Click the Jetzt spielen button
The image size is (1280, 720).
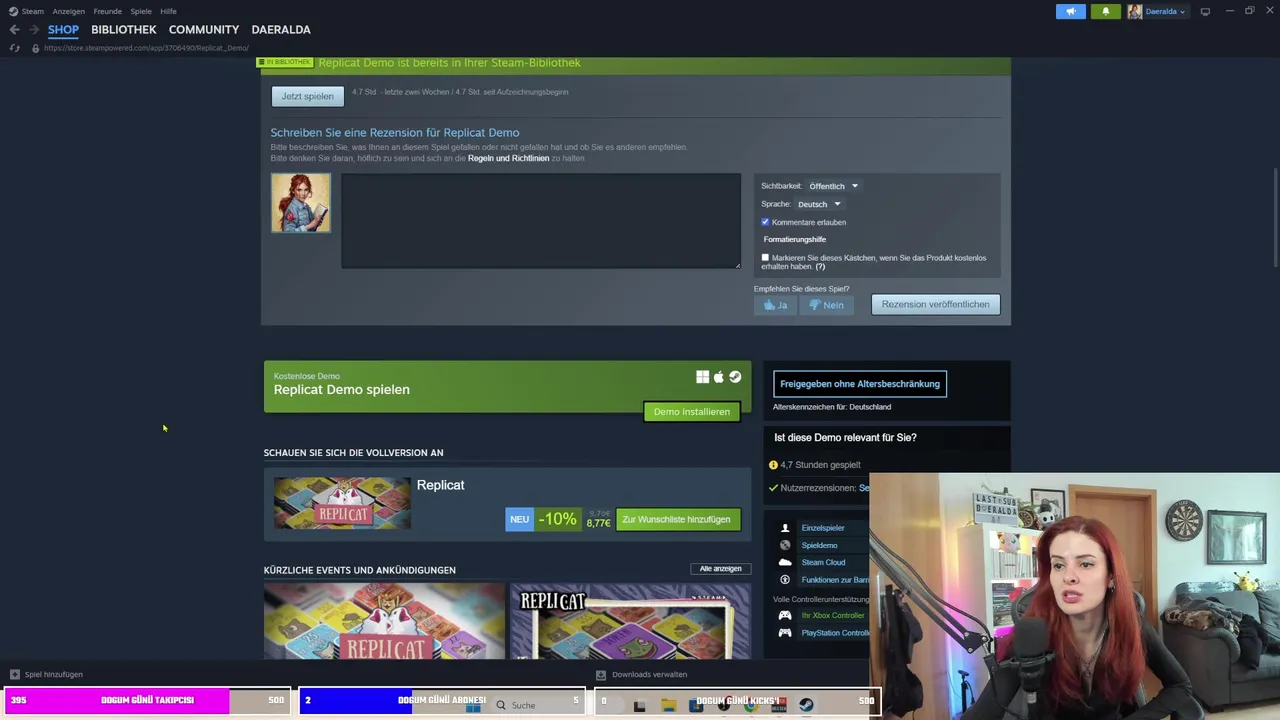pos(308,96)
